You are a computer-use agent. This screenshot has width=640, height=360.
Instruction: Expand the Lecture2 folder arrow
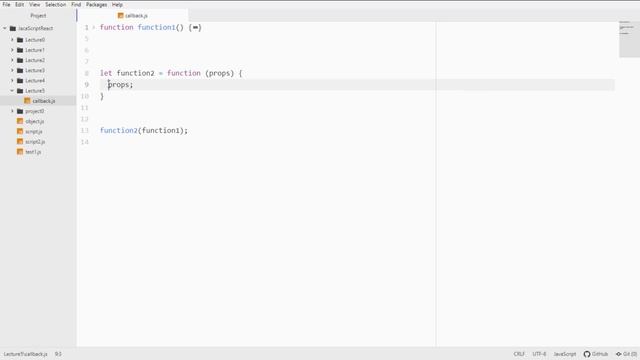12,60
